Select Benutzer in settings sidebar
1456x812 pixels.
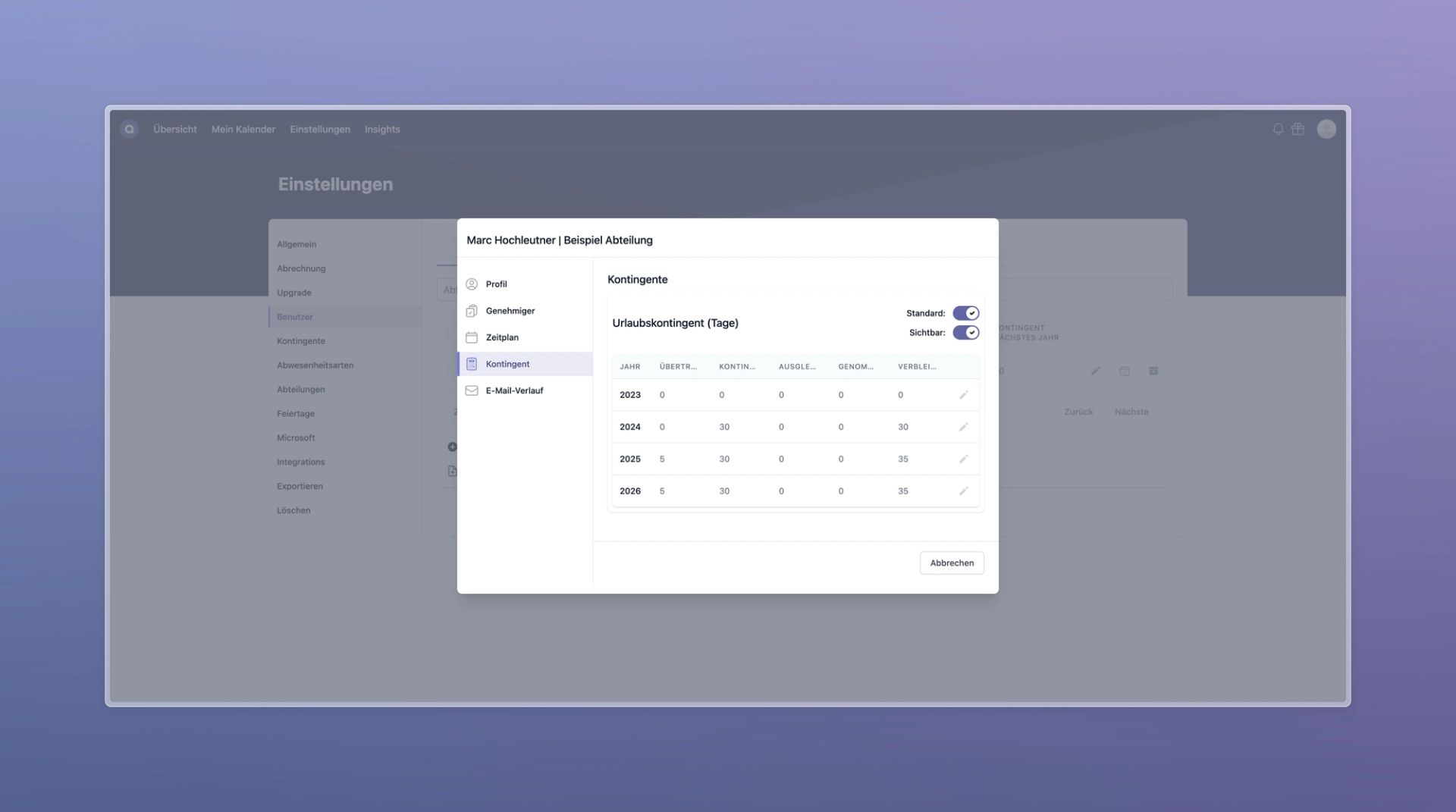click(345, 317)
